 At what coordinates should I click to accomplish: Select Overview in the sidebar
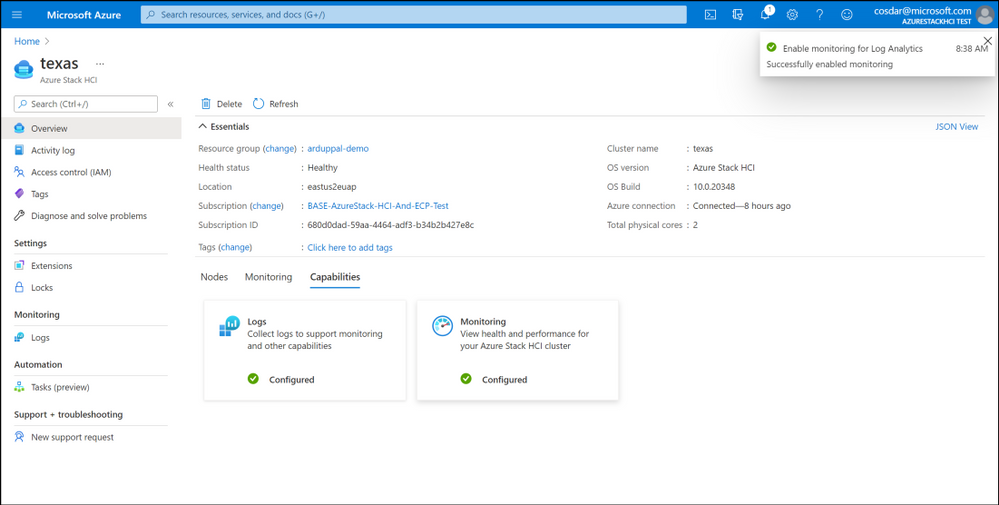[90, 129]
